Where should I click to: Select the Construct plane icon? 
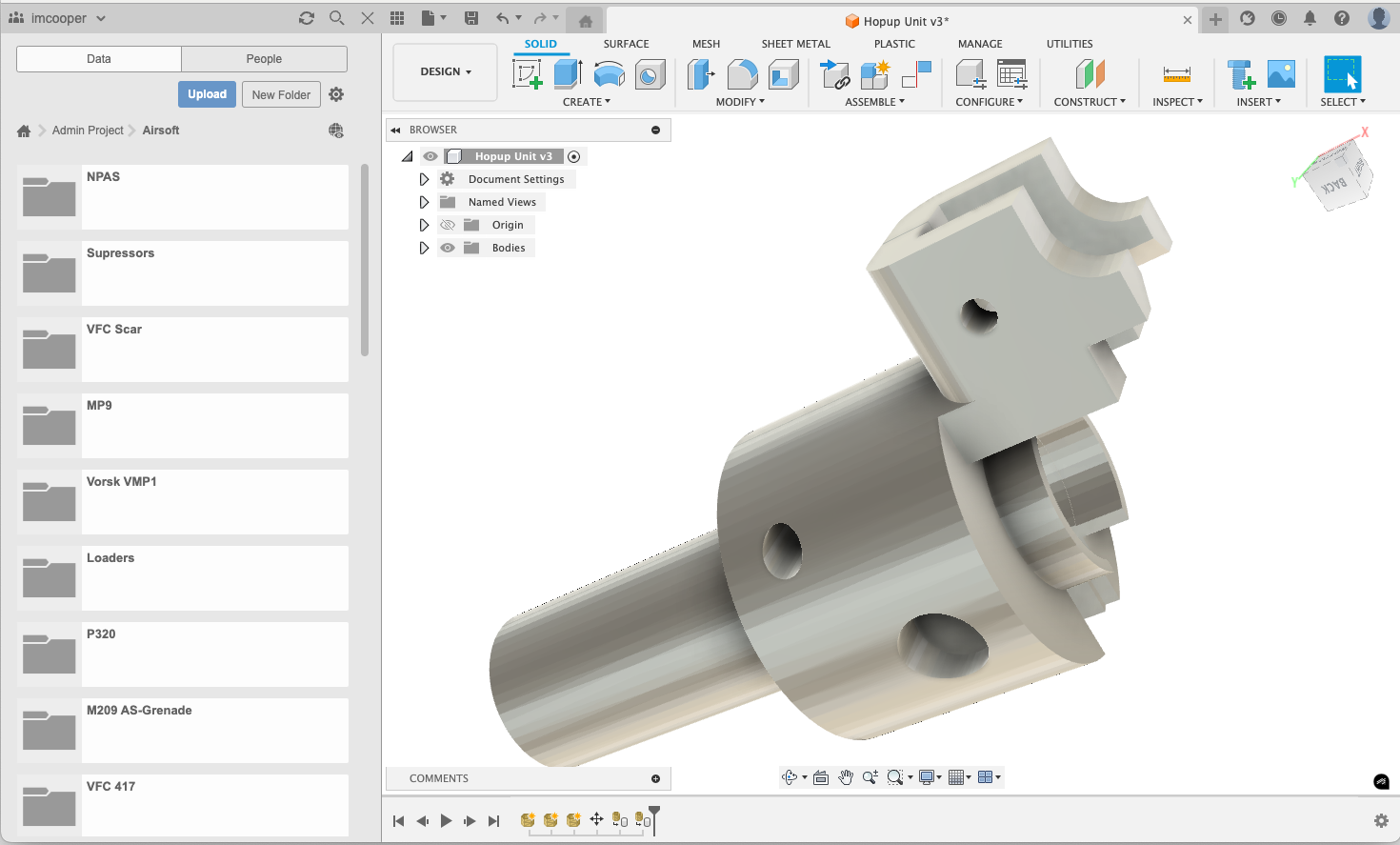click(x=1090, y=73)
